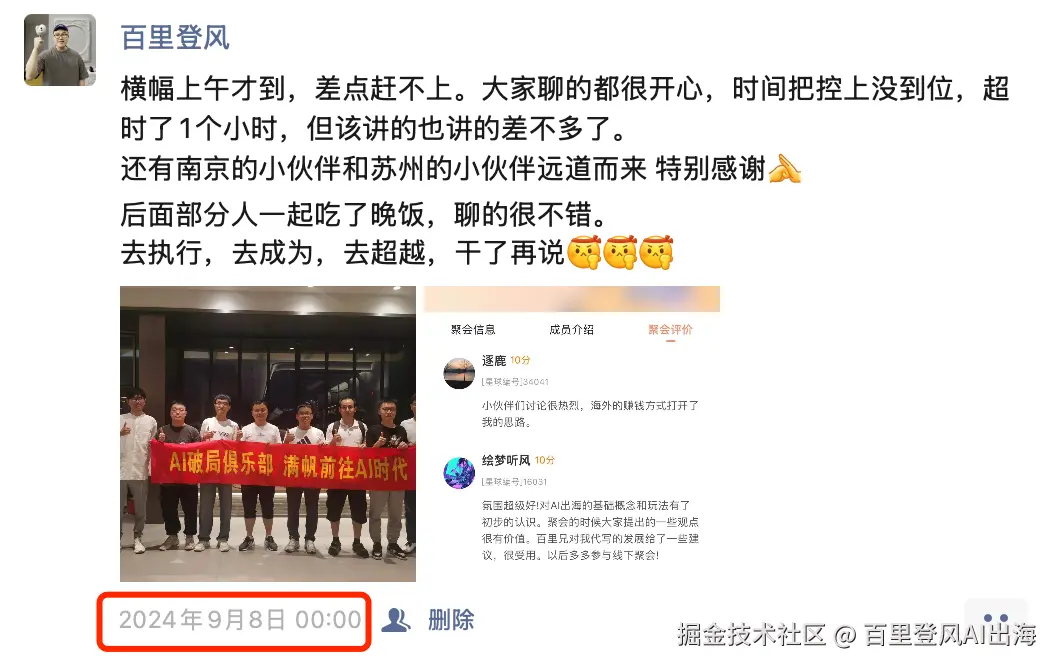The width and height of the screenshot is (1056, 668).
Task: Click the 2024年9月8日 00:00 timestamp
Action: (240, 620)
